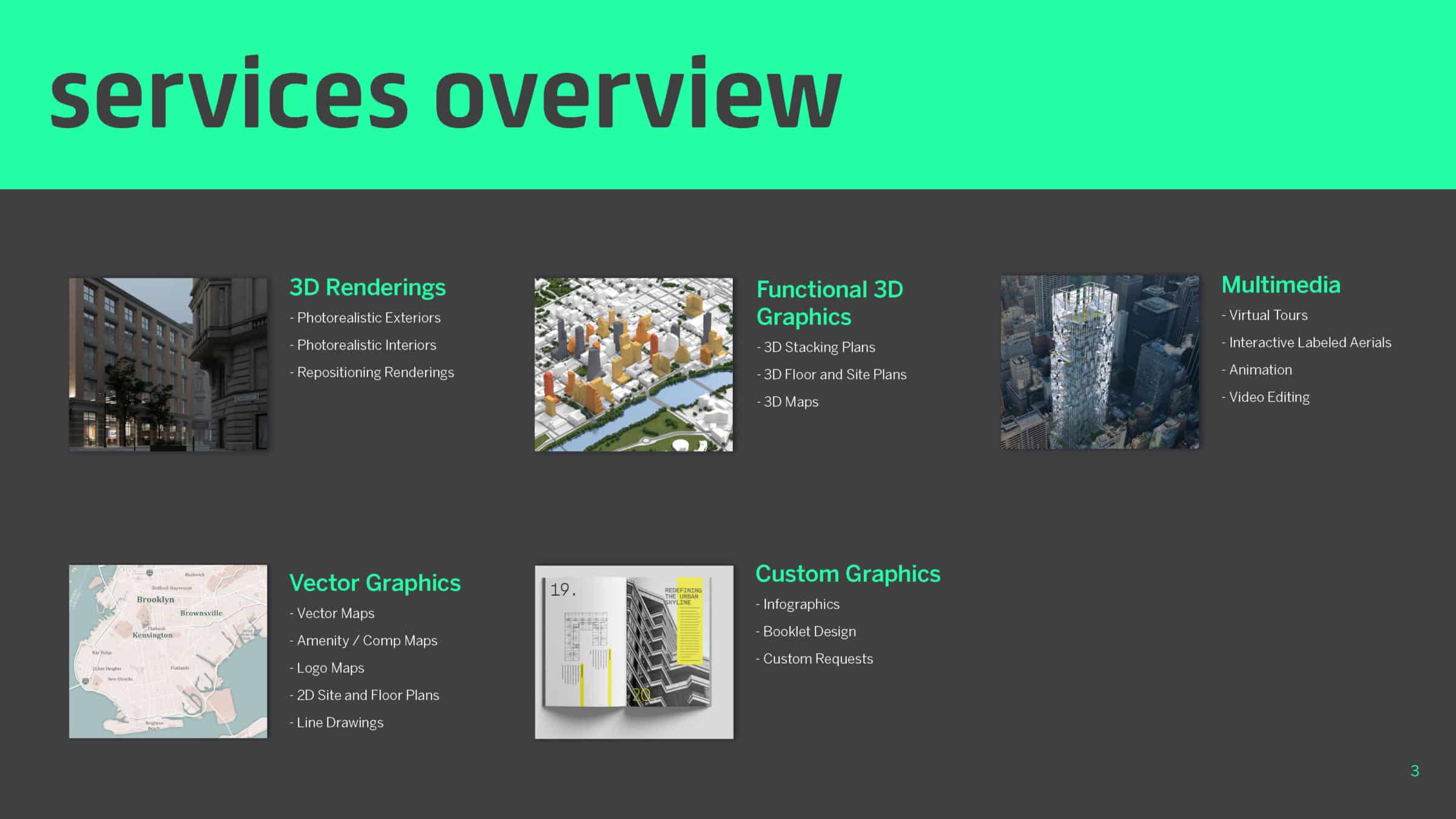Click the 3D Stacking Plans item

(819, 348)
